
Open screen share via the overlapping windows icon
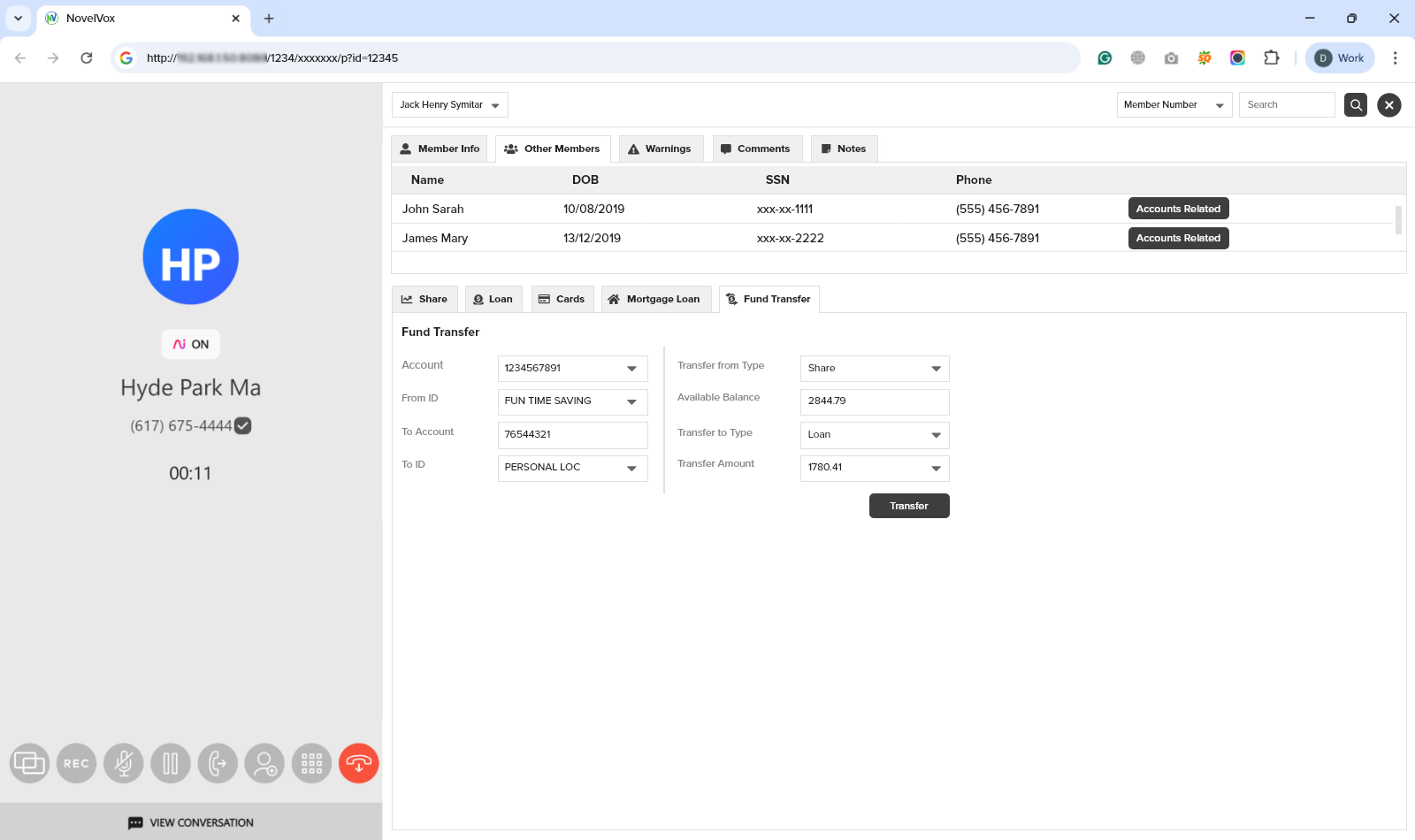29,763
